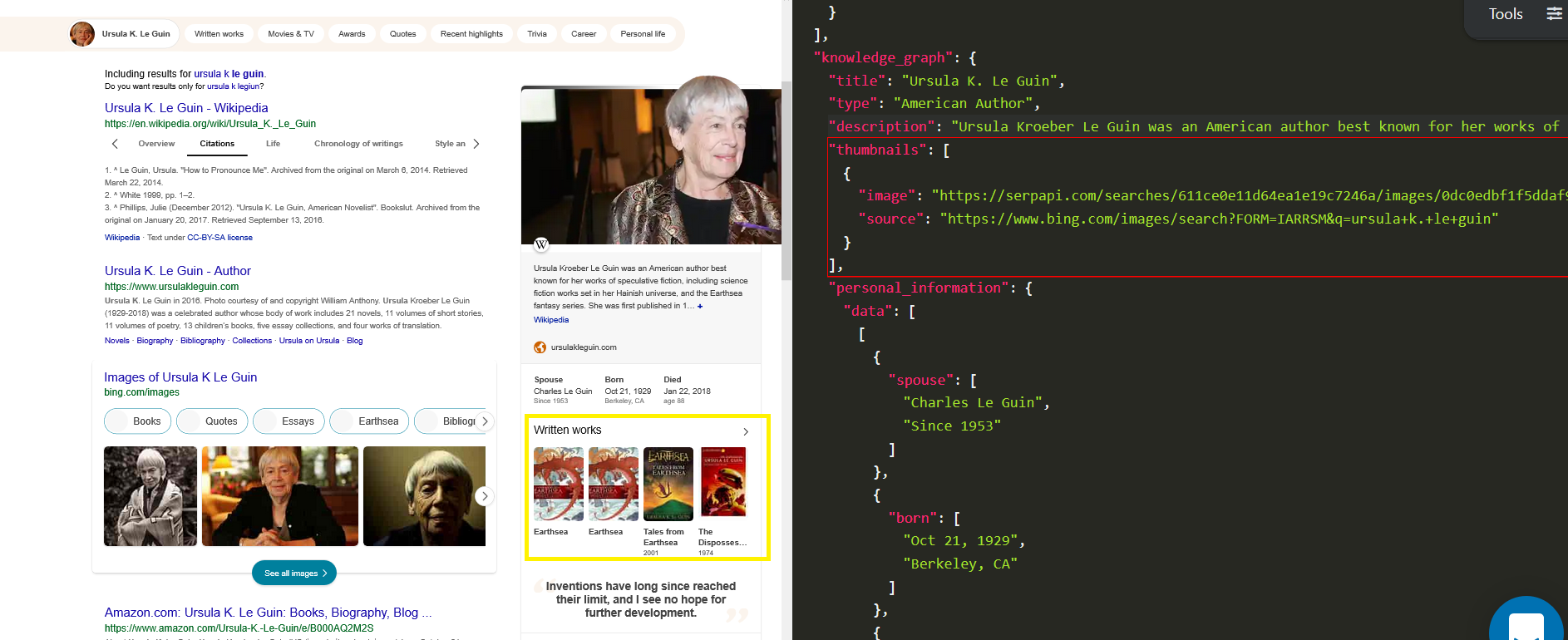Click the bing.com image source URL in JSON
1568x640 pixels.
click(1219, 219)
